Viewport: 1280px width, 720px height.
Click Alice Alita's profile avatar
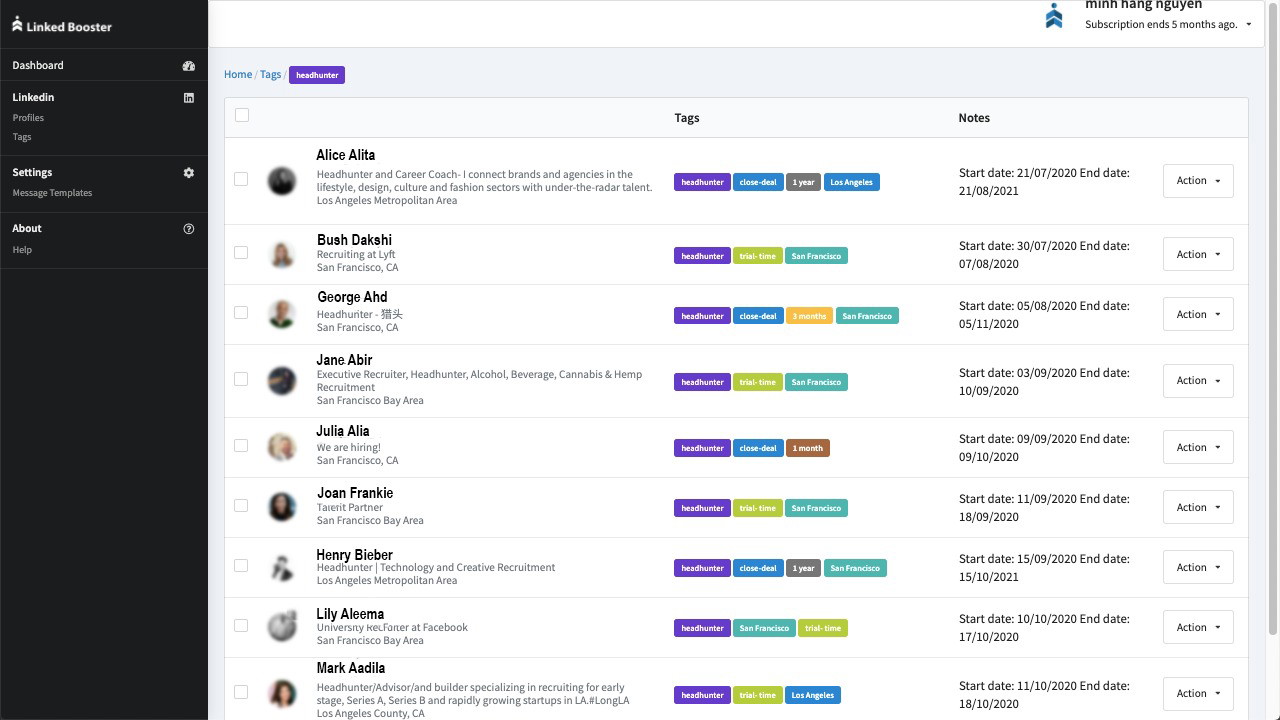coord(282,181)
